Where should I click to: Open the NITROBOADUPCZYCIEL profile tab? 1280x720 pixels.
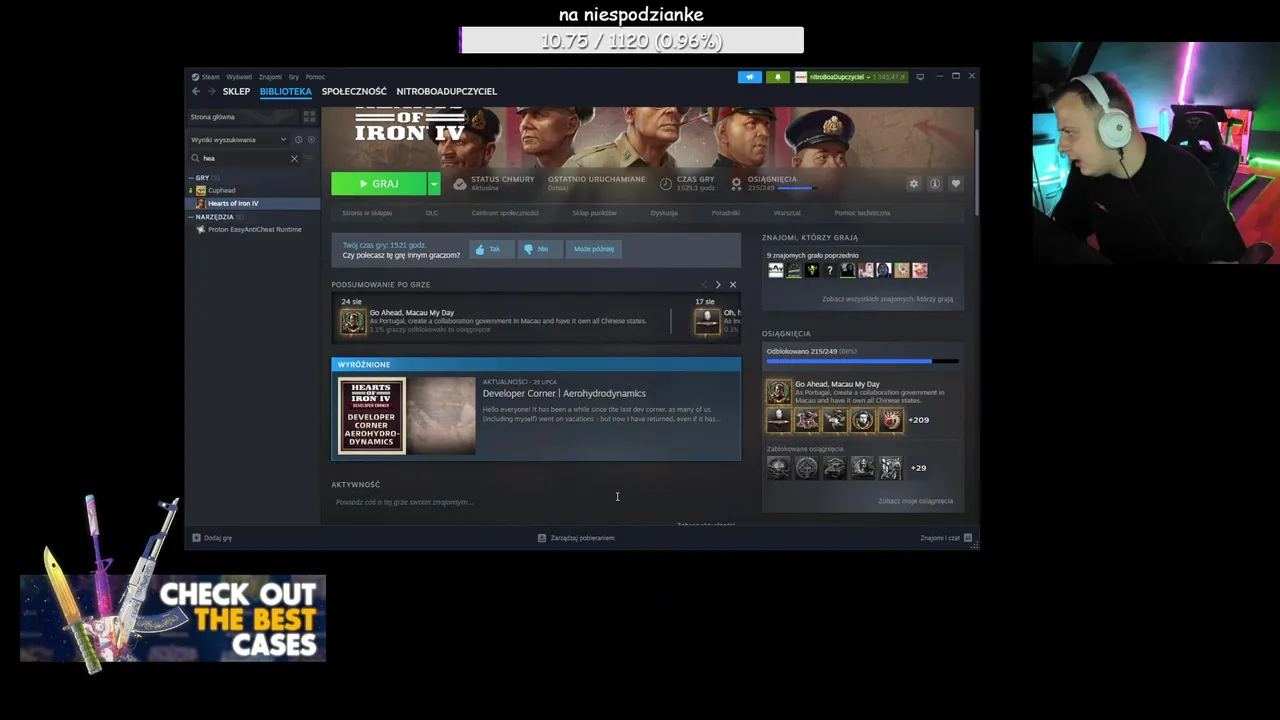pyautogui.click(x=446, y=91)
